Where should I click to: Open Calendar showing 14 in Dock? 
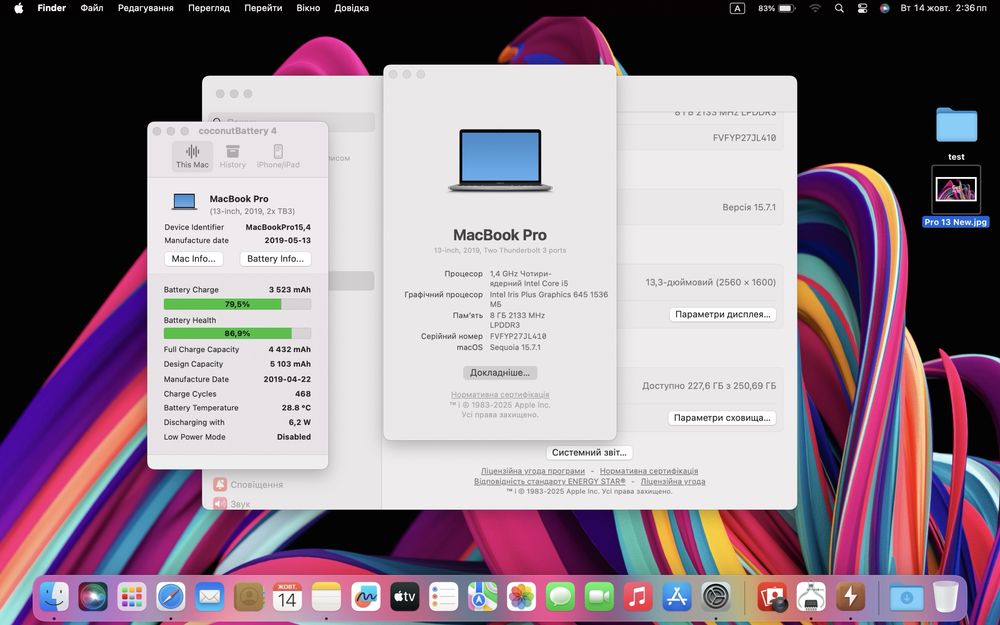[288, 597]
